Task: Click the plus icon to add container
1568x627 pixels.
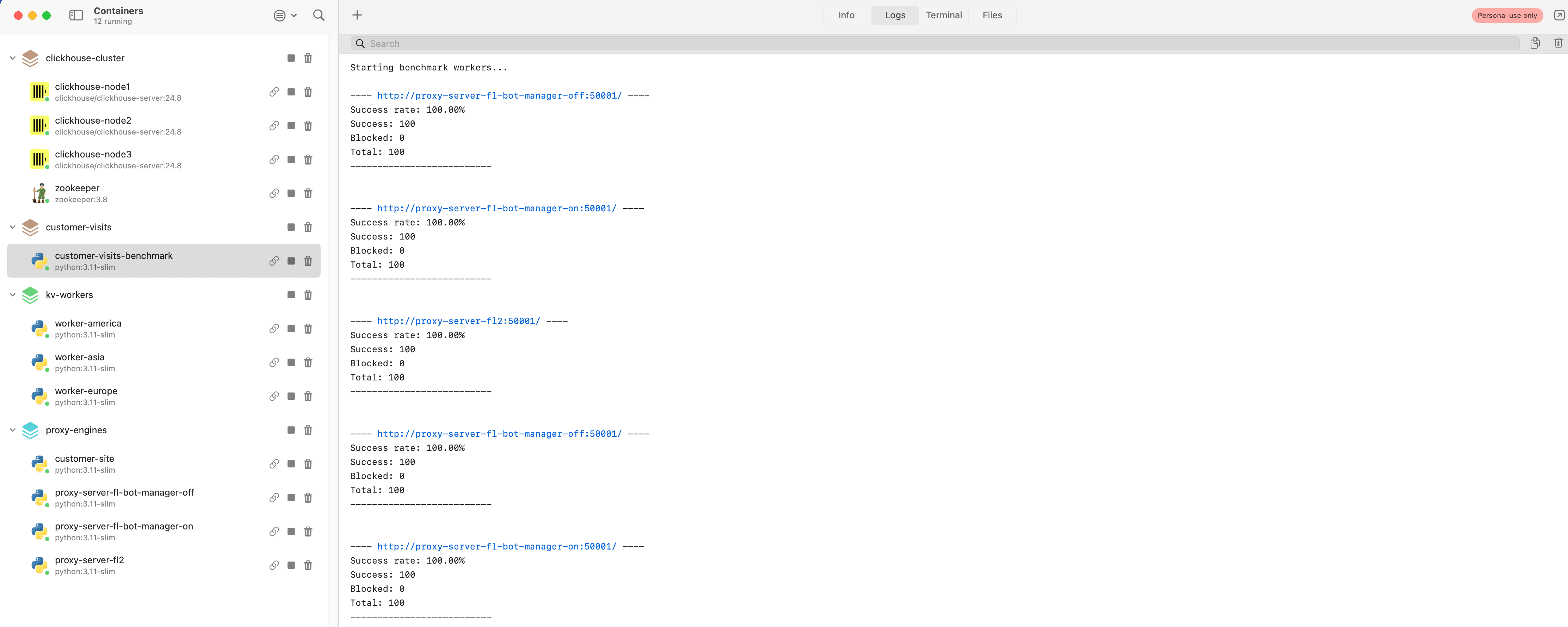Action: click(x=357, y=15)
